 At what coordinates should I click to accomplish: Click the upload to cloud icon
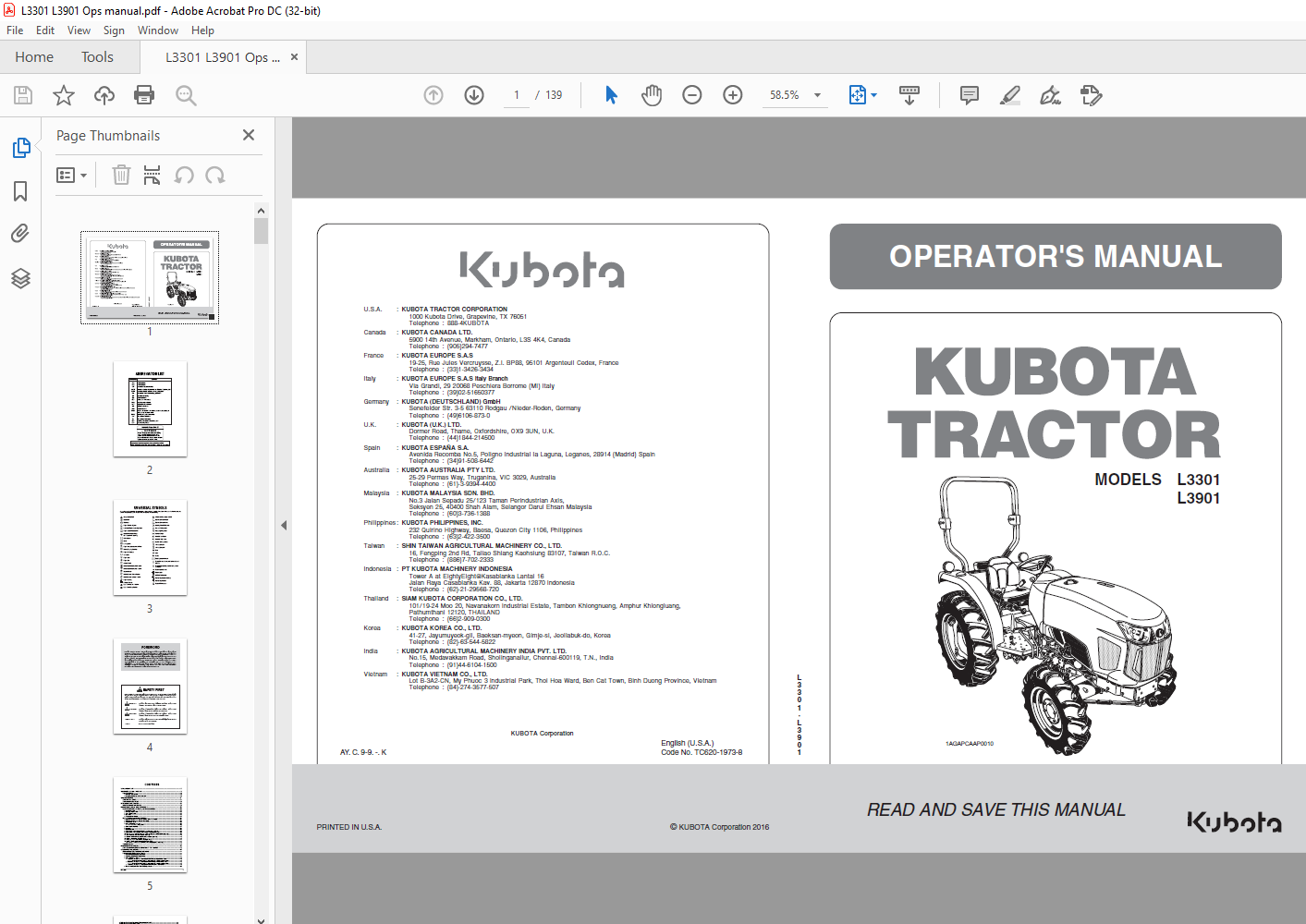(x=104, y=95)
